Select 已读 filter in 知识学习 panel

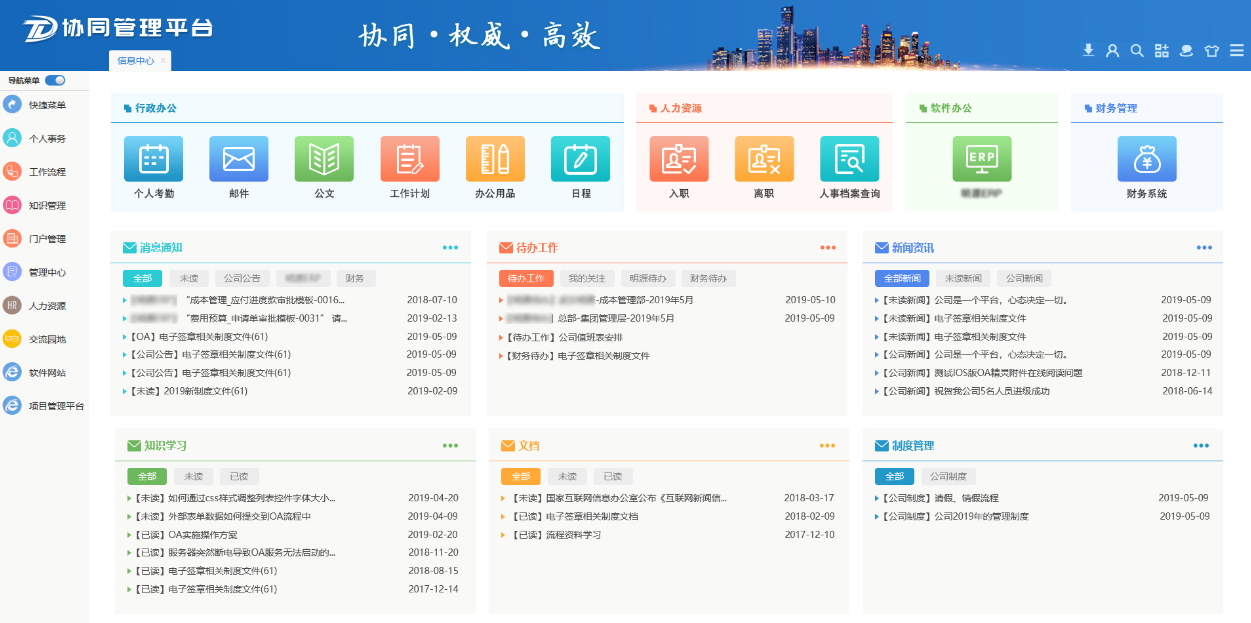(x=239, y=477)
